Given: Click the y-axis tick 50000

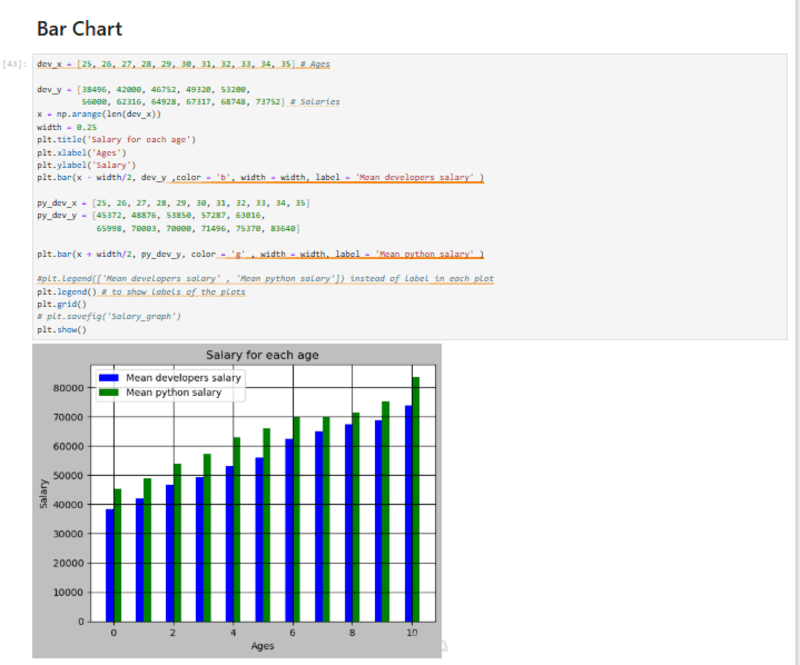Looking at the screenshot, I should click(68, 476).
